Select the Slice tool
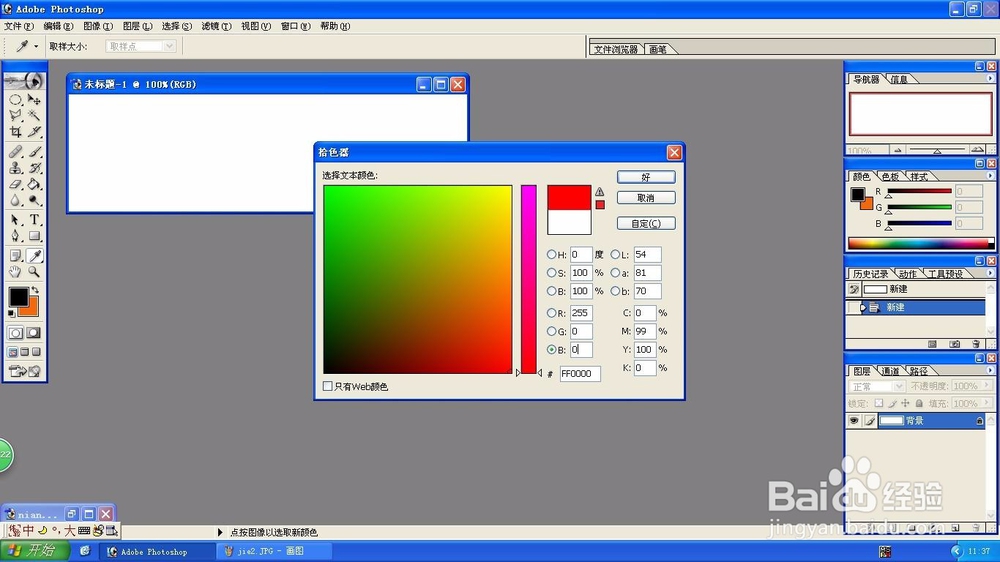1000x562 pixels. tap(34, 131)
